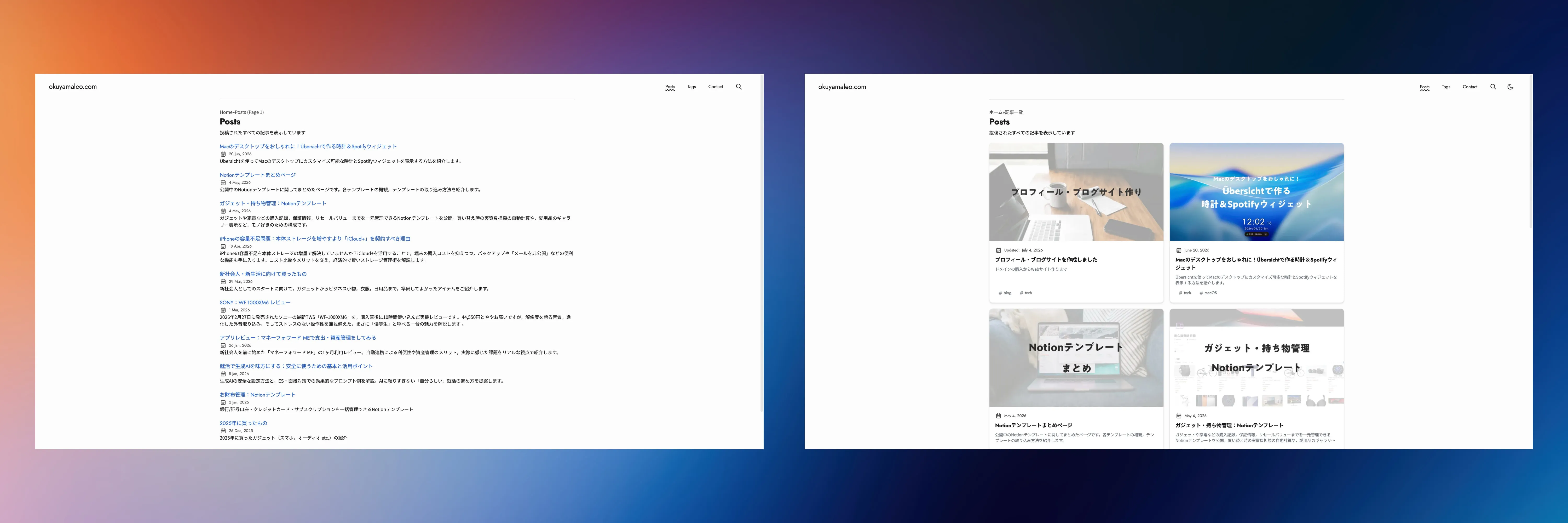Viewport: 1568px width, 523px height.
Task: Open card title プロフィール・ブログサイトを作成しました
Action: (x=1046, y=259)
